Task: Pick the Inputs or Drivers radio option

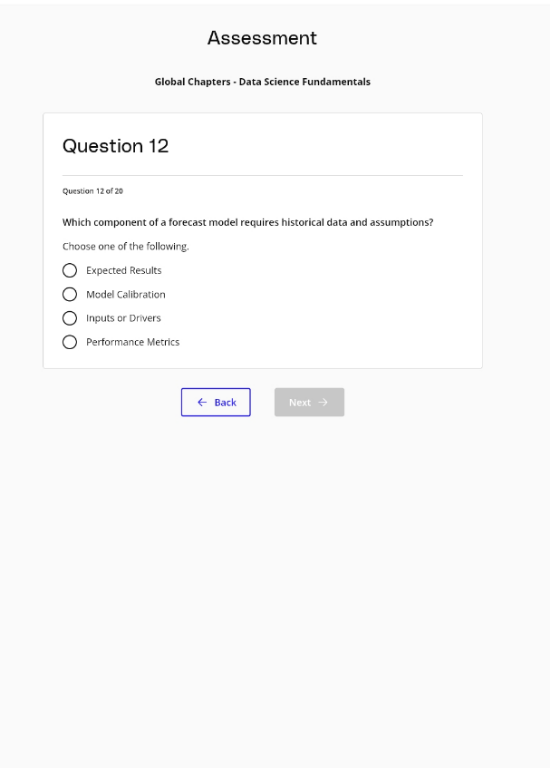Action: pyautogui.click(x=70, y=318)
